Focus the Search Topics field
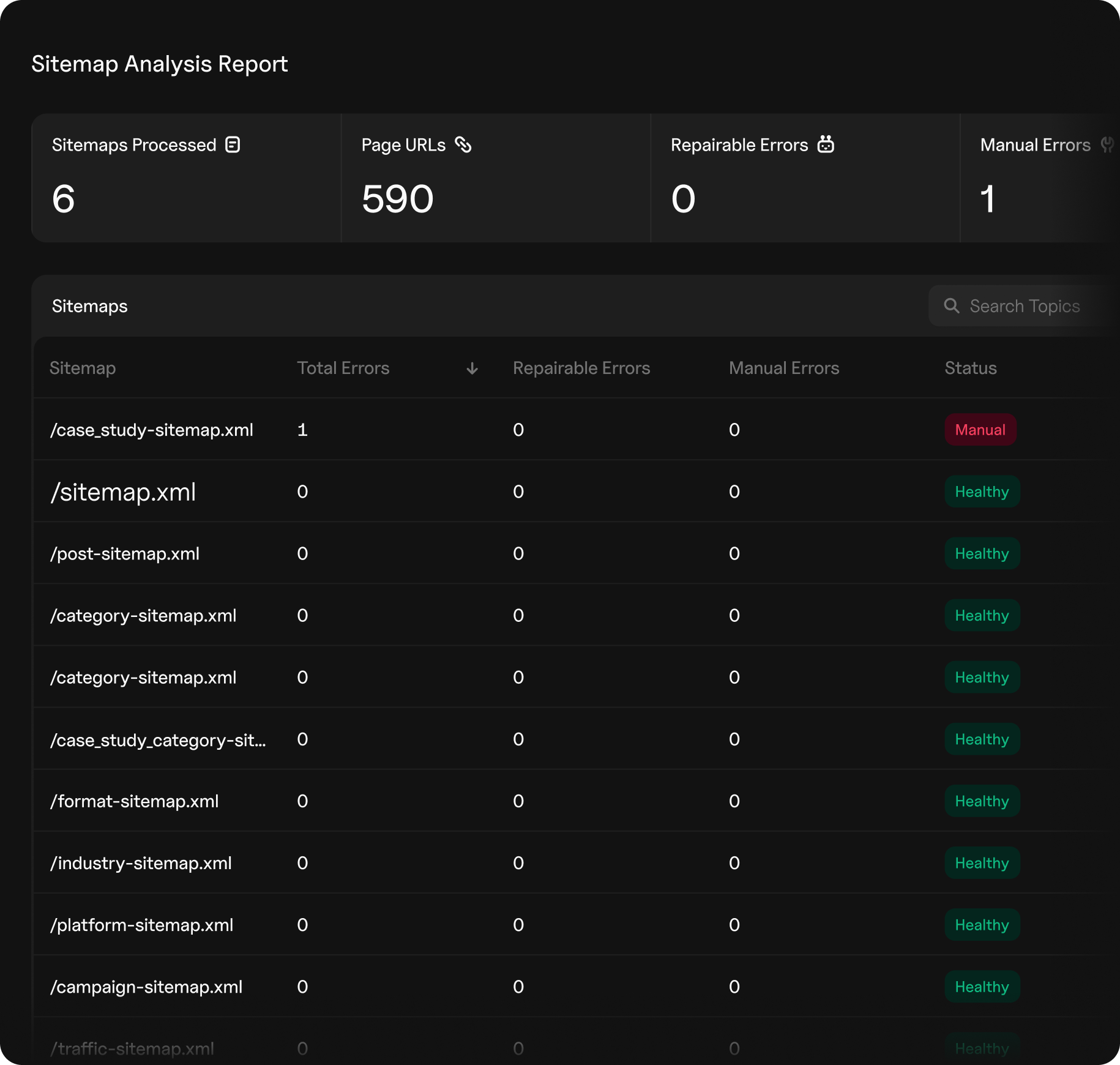The image size is (1120, 1065). [1025, 306]
